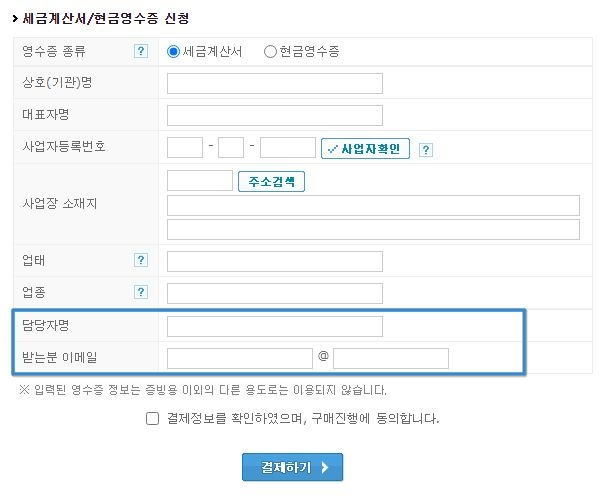Click the help icon for 업태

click(141, 260)
